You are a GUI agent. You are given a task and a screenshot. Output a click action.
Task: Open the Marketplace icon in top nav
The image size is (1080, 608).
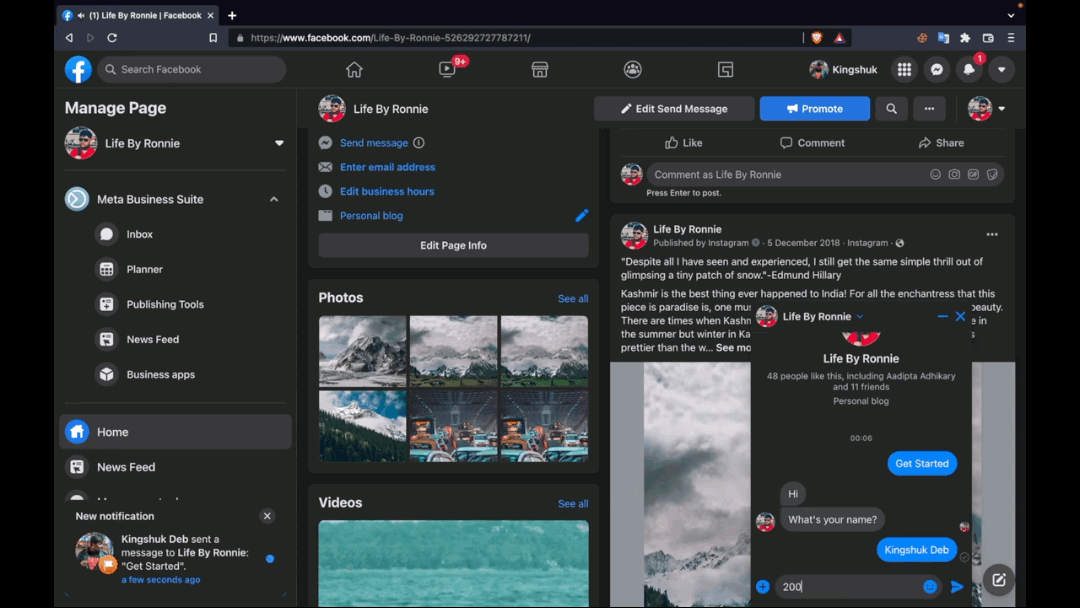point(540,70)
